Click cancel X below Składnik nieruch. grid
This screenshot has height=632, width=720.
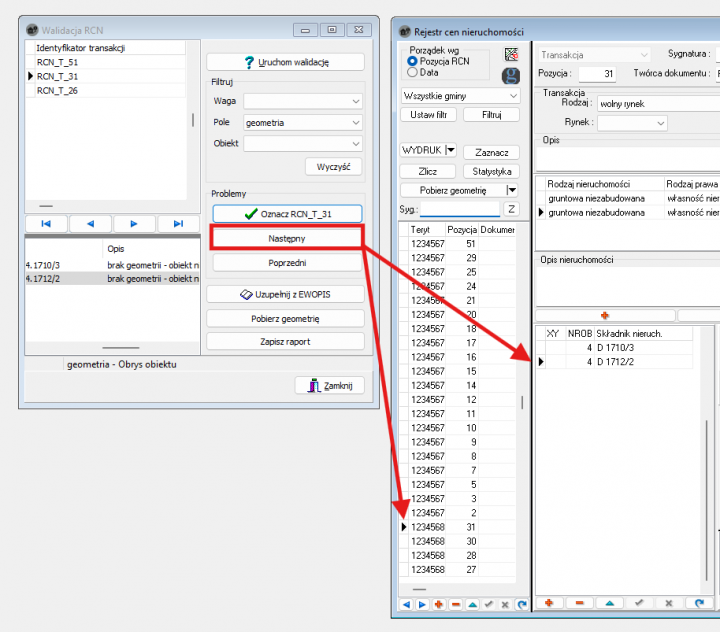point(669,603)
